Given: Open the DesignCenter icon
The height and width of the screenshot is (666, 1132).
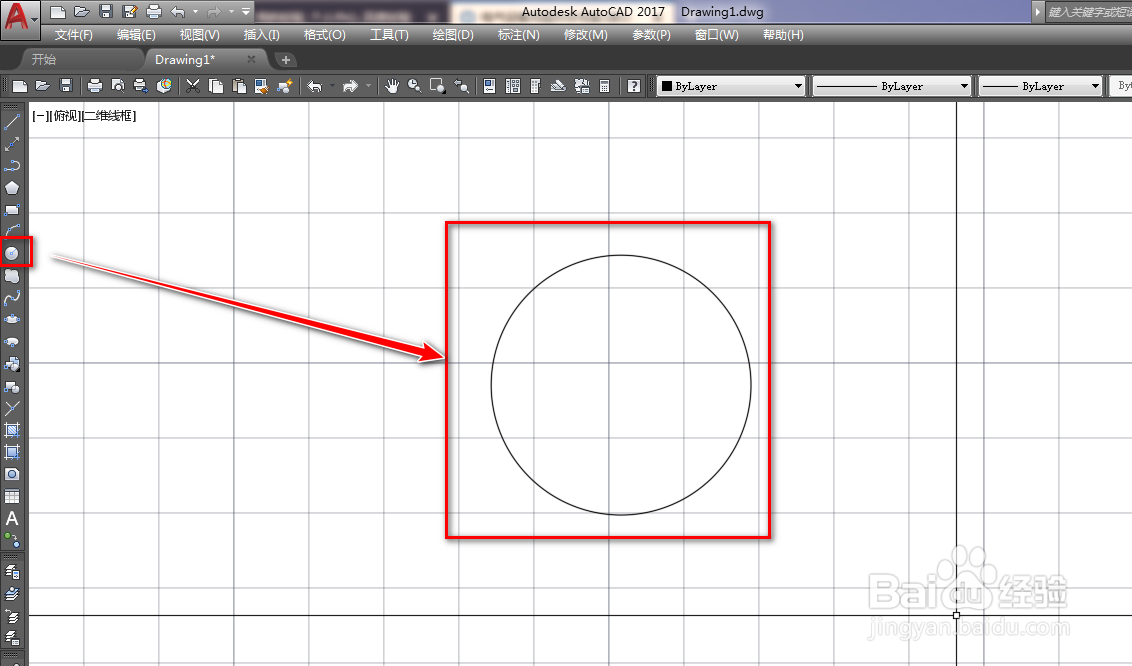Looking at the screenshot, I should tap(513, 86).
